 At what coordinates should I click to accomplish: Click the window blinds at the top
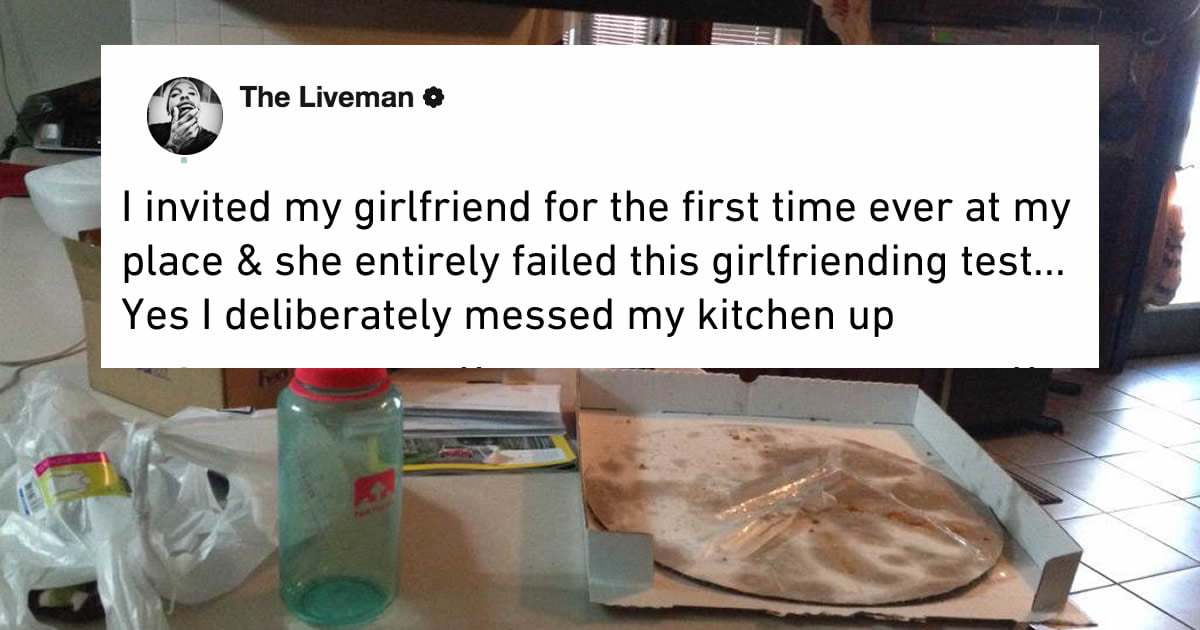(679, 29)
